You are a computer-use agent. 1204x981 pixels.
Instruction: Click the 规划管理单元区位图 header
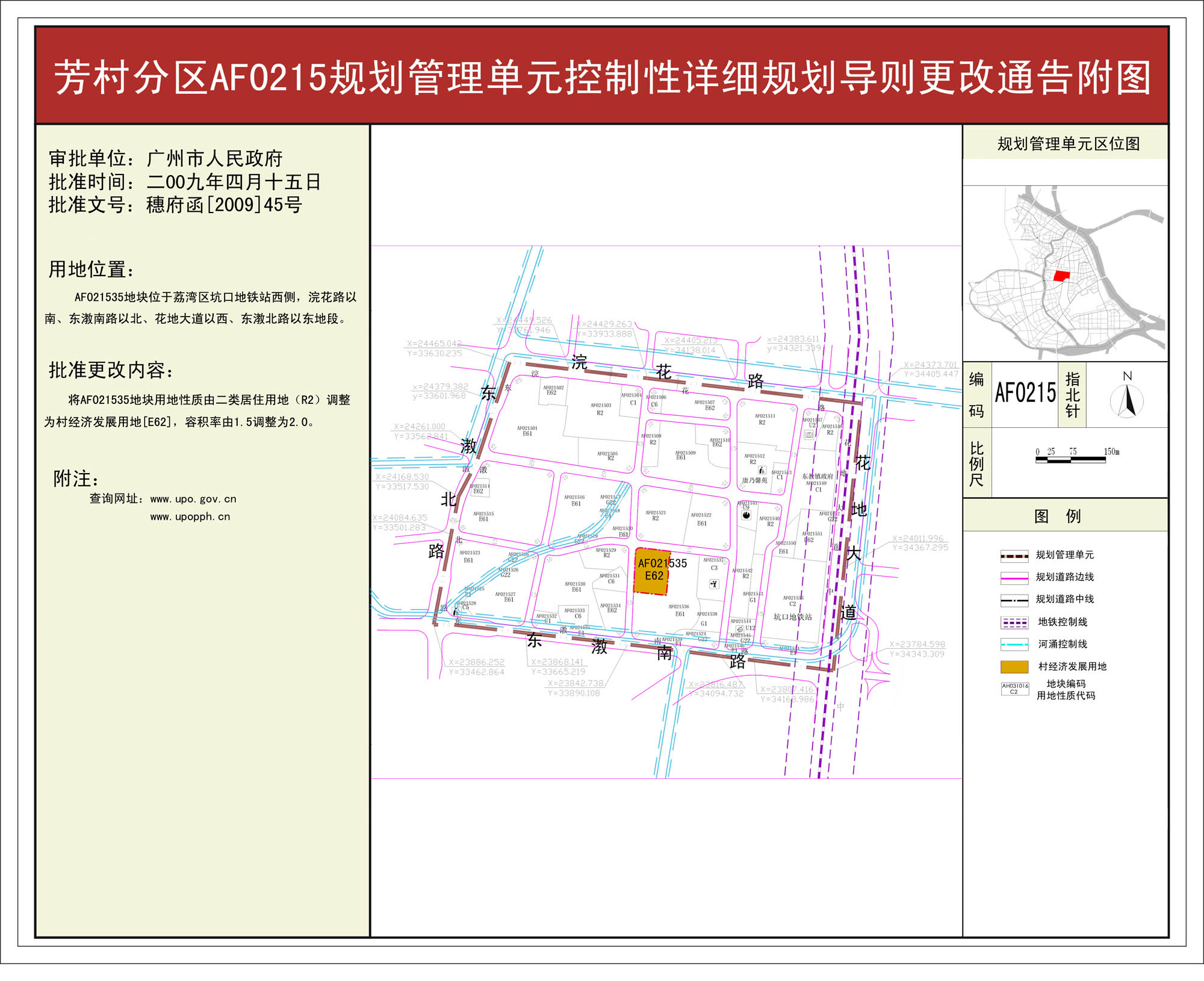[1068, 144]
